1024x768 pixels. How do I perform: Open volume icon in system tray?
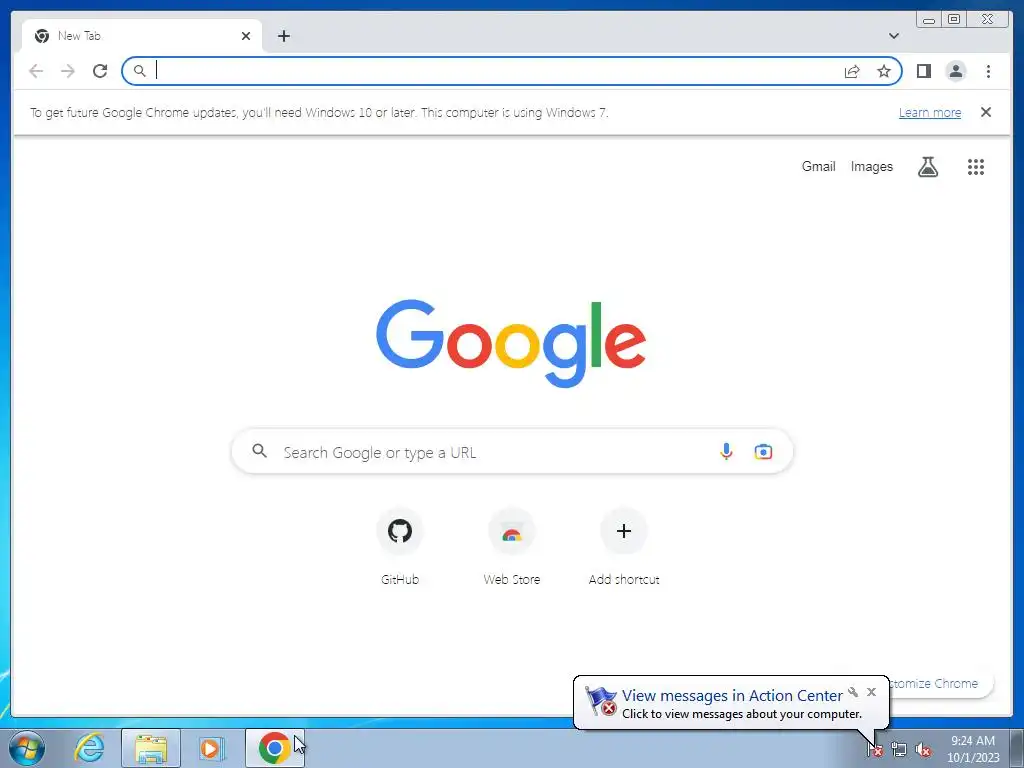(923, 750)
